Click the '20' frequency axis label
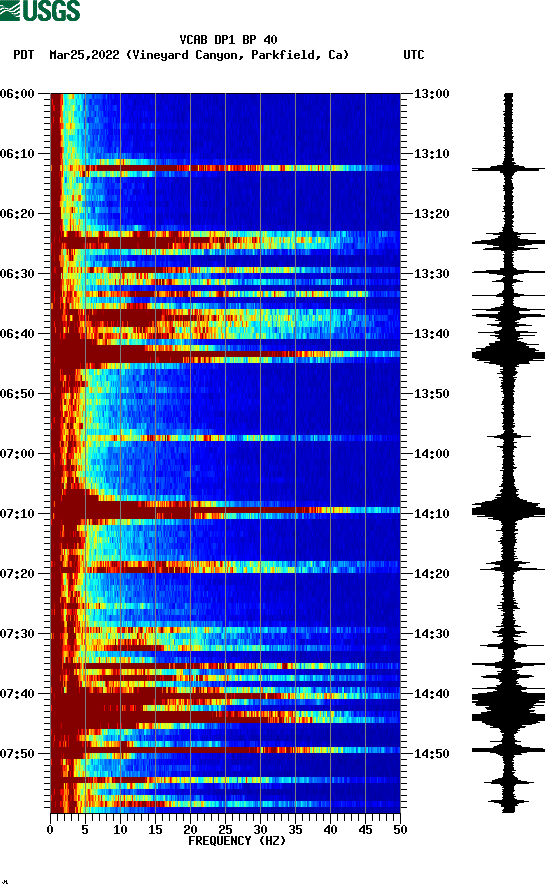The image size is (552, 893). (190, 830)
